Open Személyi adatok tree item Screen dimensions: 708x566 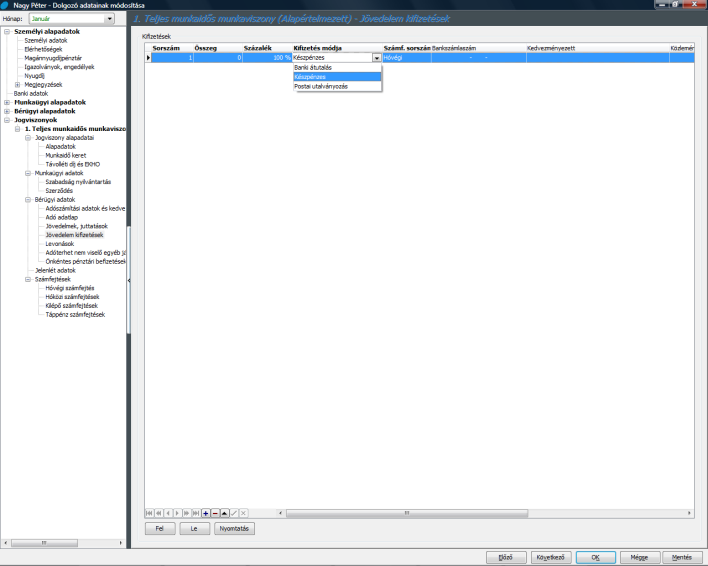coord(46,41)
